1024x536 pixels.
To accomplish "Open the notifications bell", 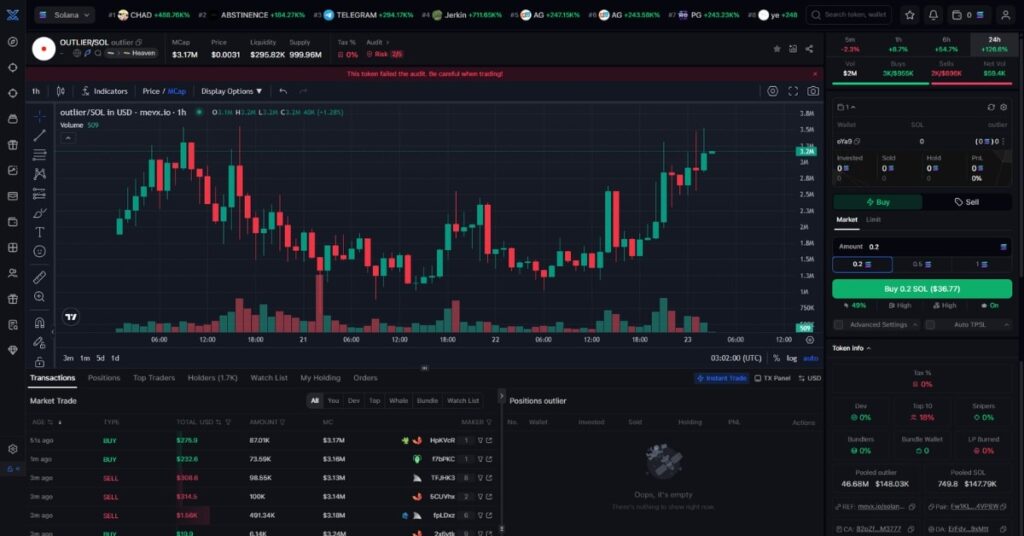I will click(x=933, y=15).
